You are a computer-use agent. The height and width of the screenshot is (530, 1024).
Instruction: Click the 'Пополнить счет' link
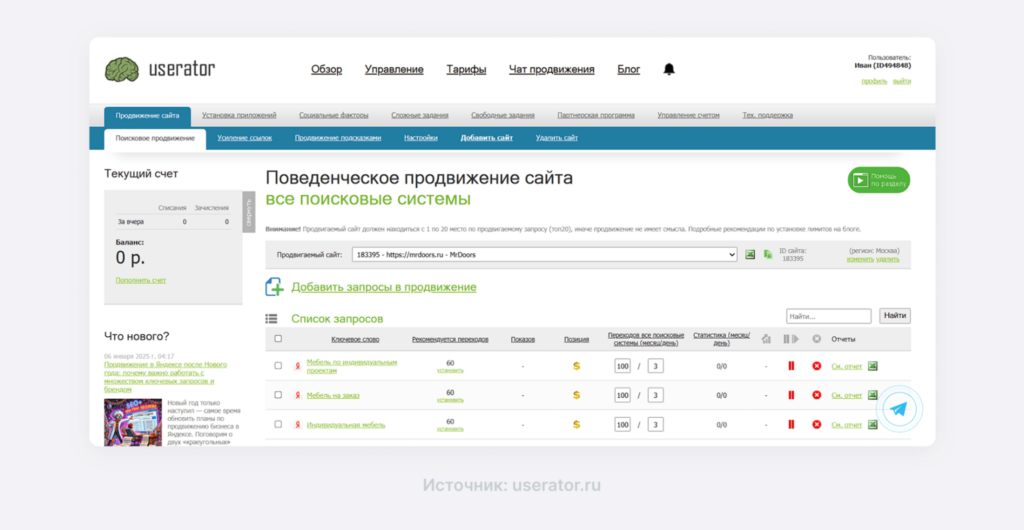(141, 281)
